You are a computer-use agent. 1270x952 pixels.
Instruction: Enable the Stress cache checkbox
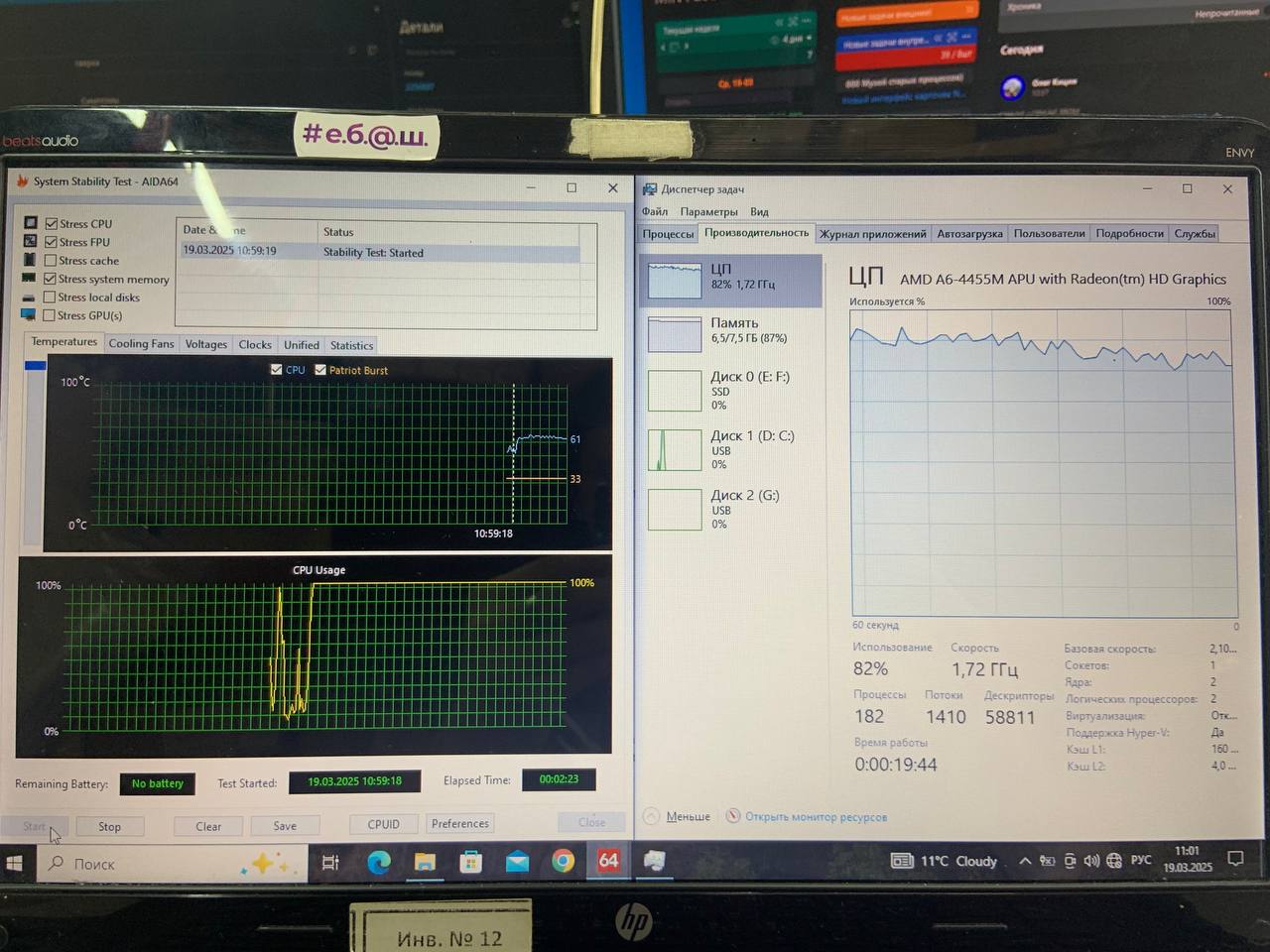(51, 261)
